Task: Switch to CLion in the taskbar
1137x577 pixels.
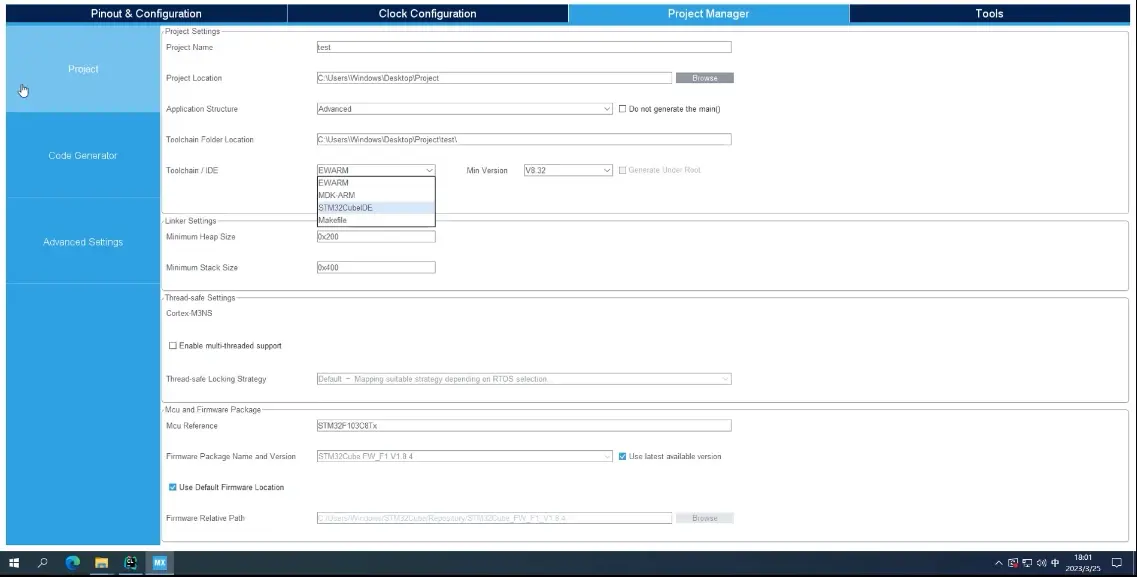Action: (x=131, y=563)
